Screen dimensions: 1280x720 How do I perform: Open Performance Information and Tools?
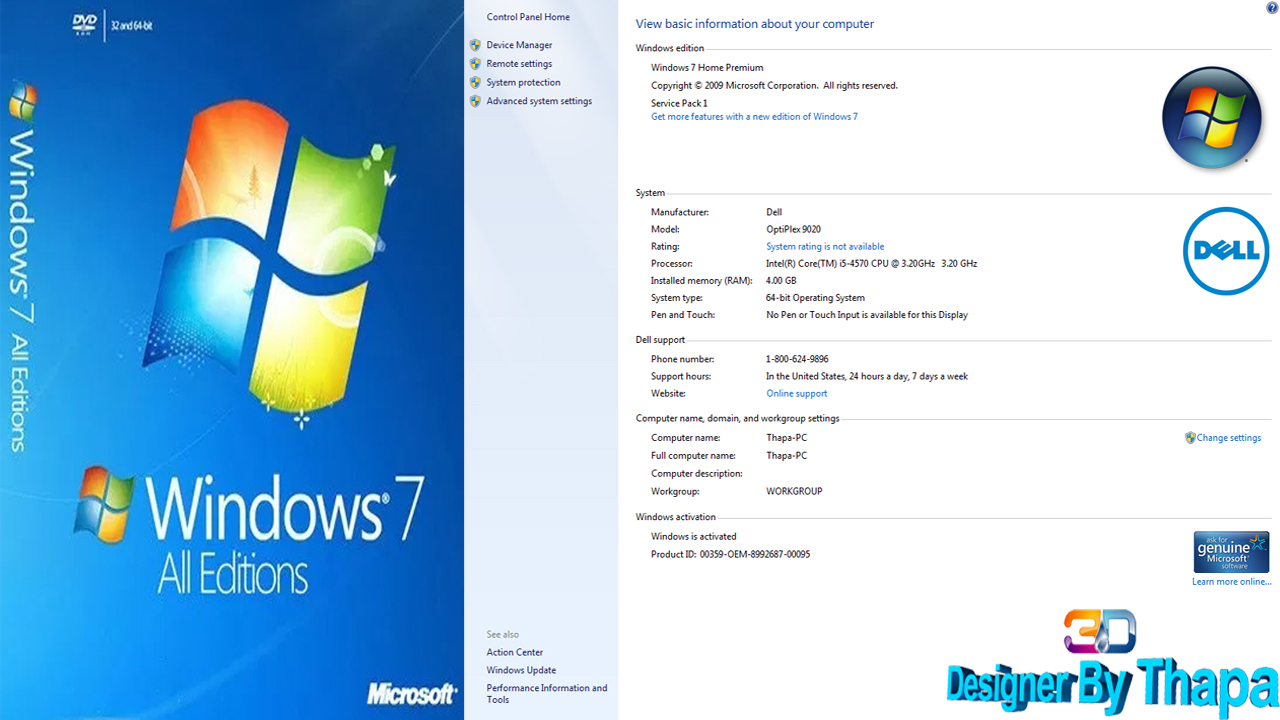tap(547, 694)
